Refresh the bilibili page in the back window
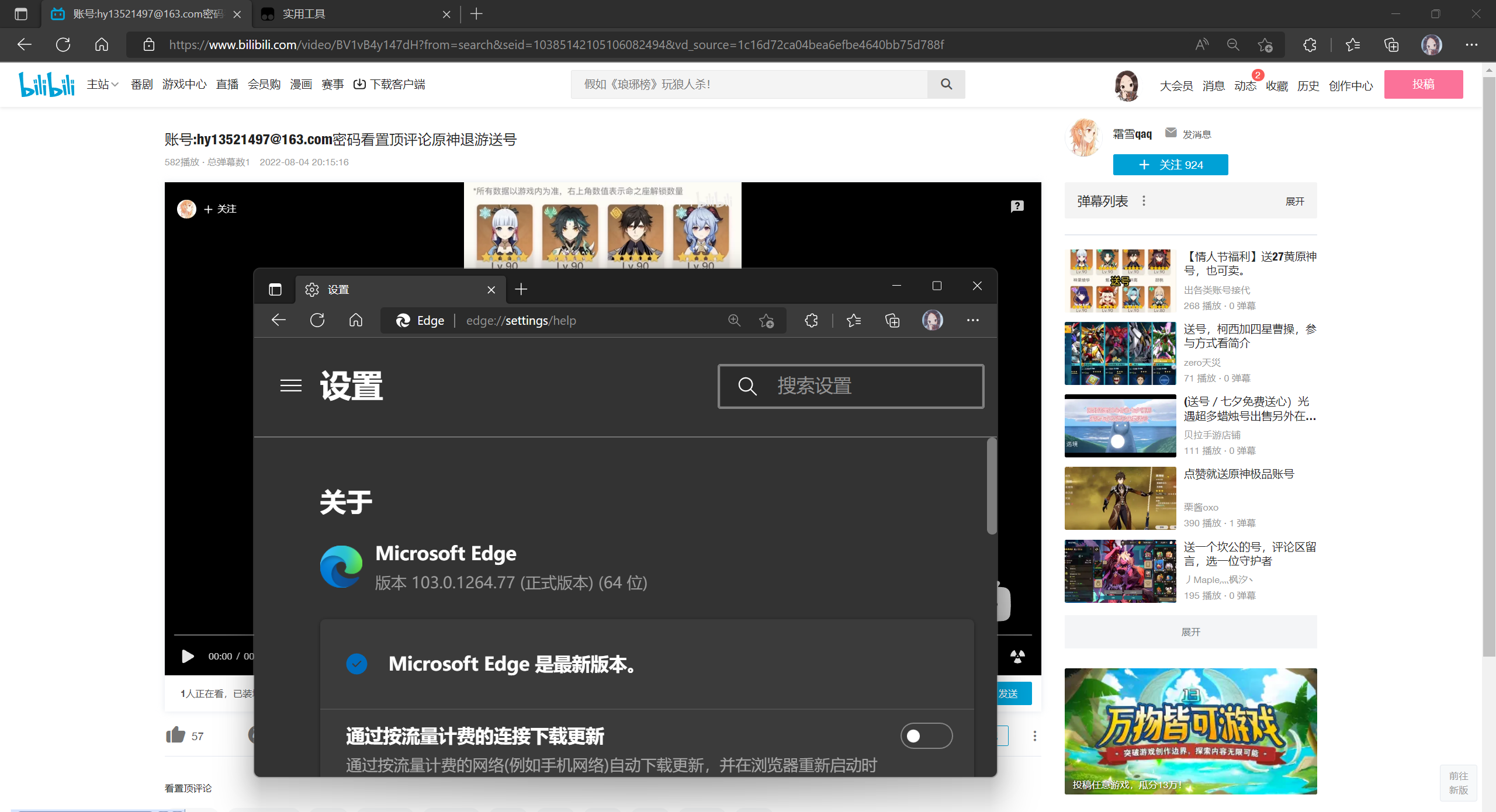Screen dimensions: 1496x812 tap(63, 44)
